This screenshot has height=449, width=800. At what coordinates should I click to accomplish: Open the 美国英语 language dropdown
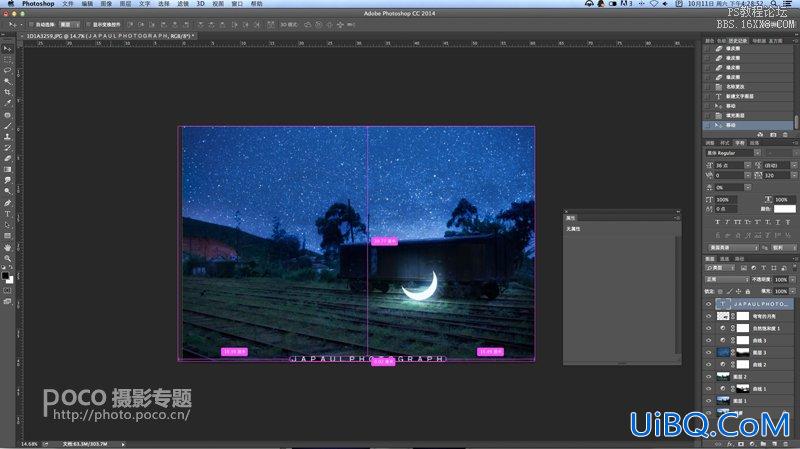(x=733, y=248)
